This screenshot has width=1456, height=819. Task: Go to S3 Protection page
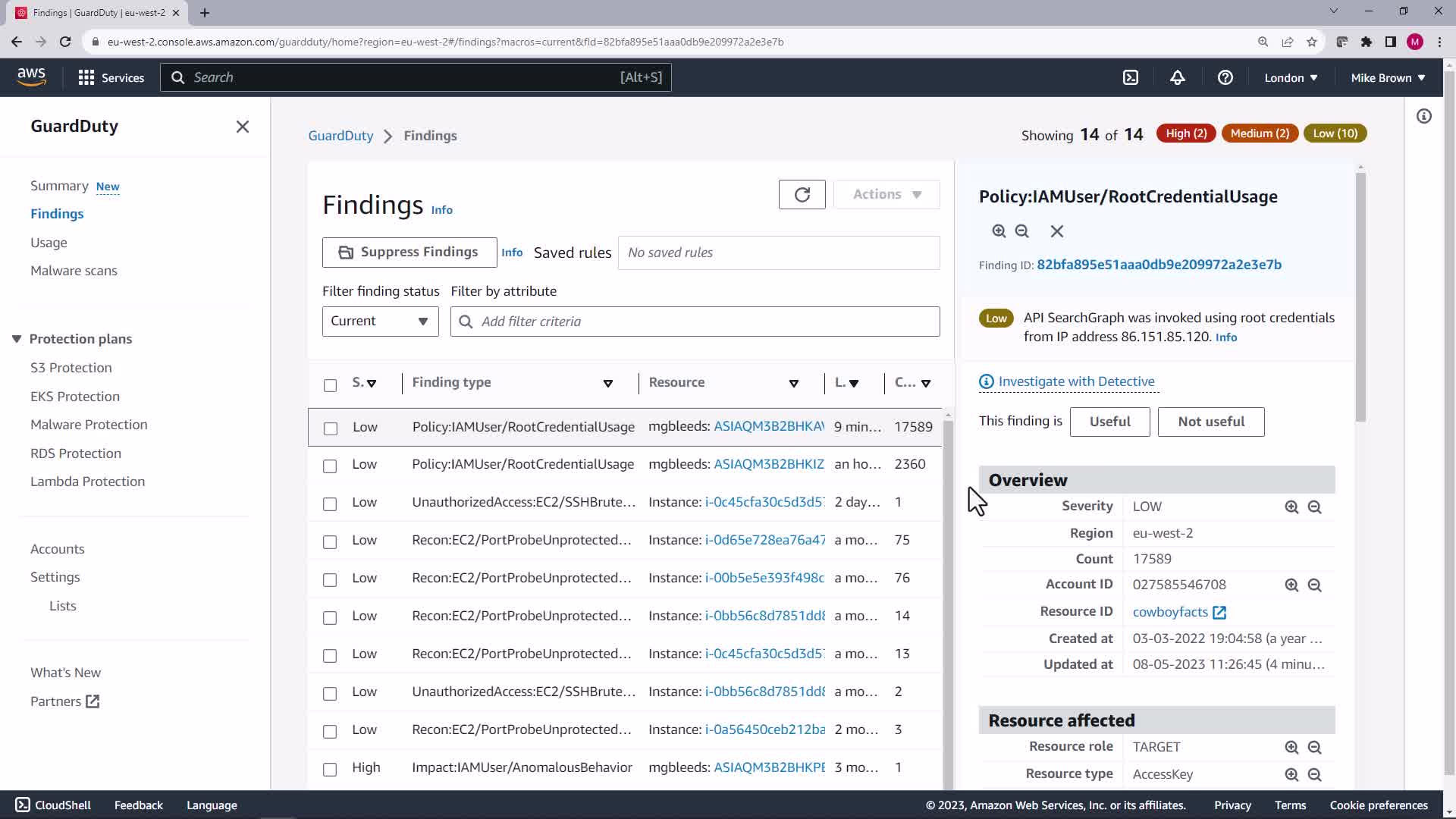coord(71,368)
